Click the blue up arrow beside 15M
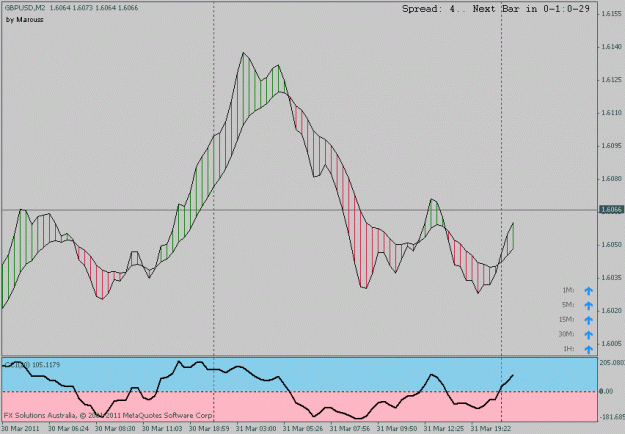 [x=588, y=320]
